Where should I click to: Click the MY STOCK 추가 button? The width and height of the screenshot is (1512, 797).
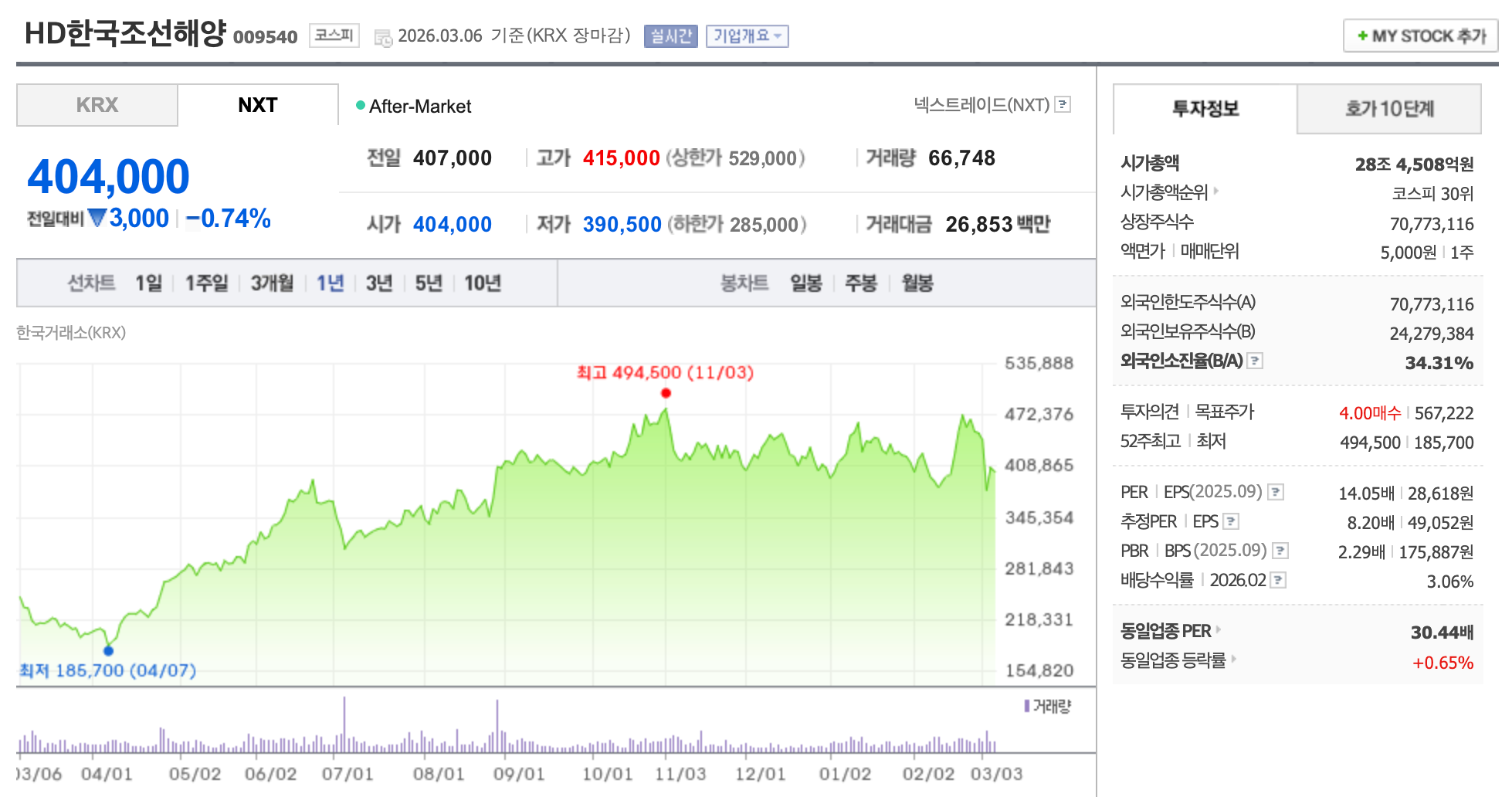pyautogui.click(x=1421, y=36)
